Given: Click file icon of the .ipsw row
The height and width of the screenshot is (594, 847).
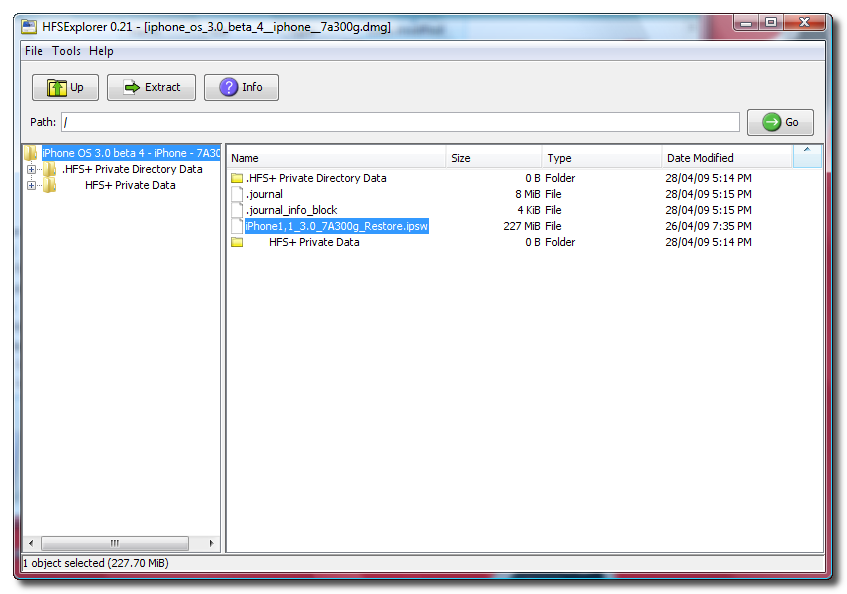Looking at the screenshot, I should pyautogui.click(x=237, y=226).
